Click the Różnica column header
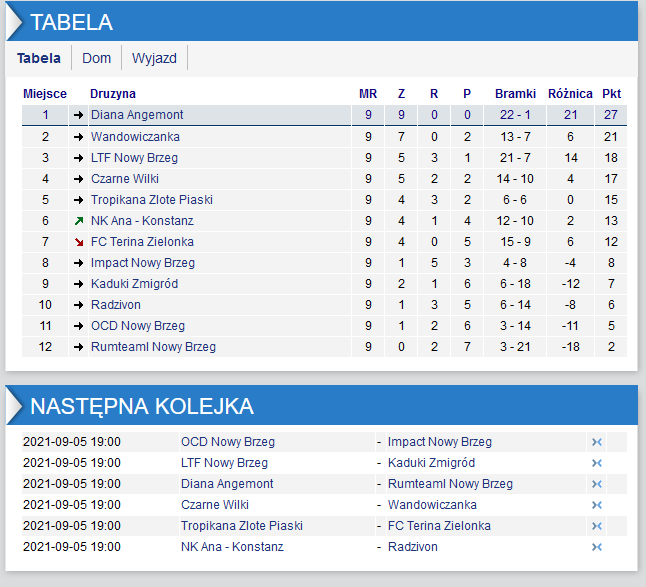The height and width of the screenshot is (587, 646). click(570, 94)
